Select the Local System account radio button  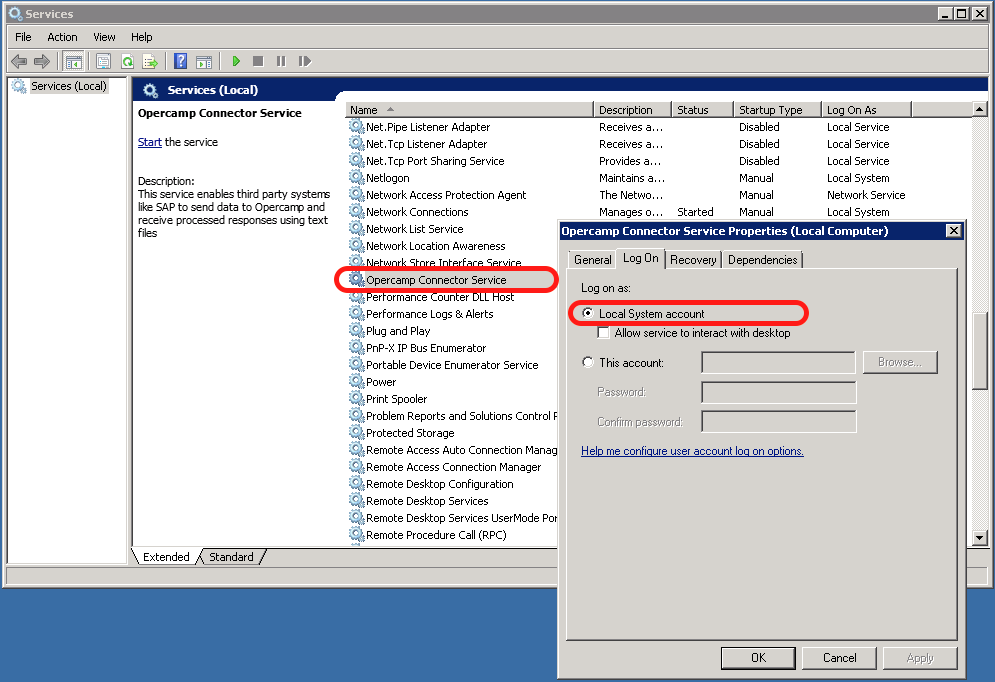[x=587, y=314]
